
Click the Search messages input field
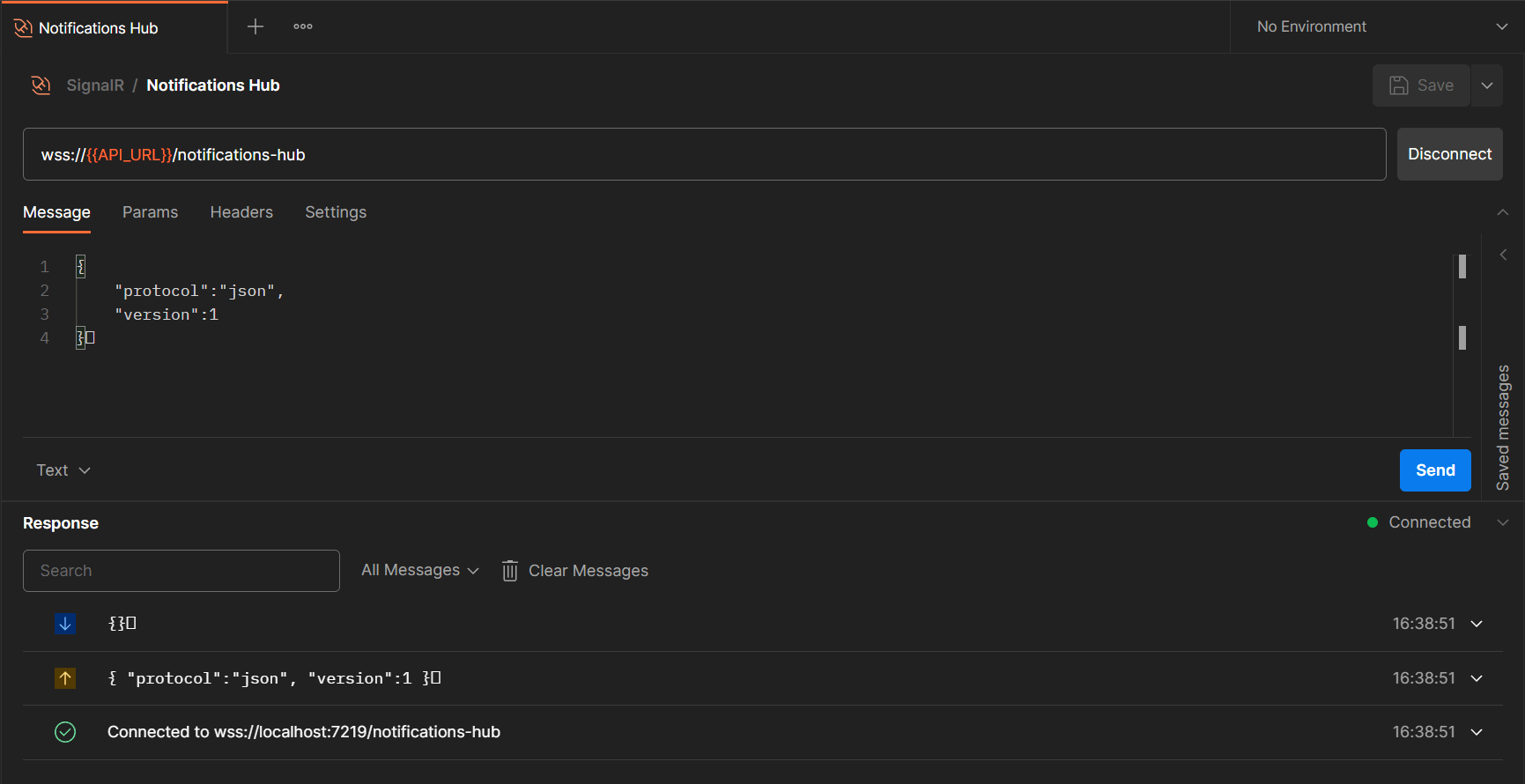pos(181,571)
